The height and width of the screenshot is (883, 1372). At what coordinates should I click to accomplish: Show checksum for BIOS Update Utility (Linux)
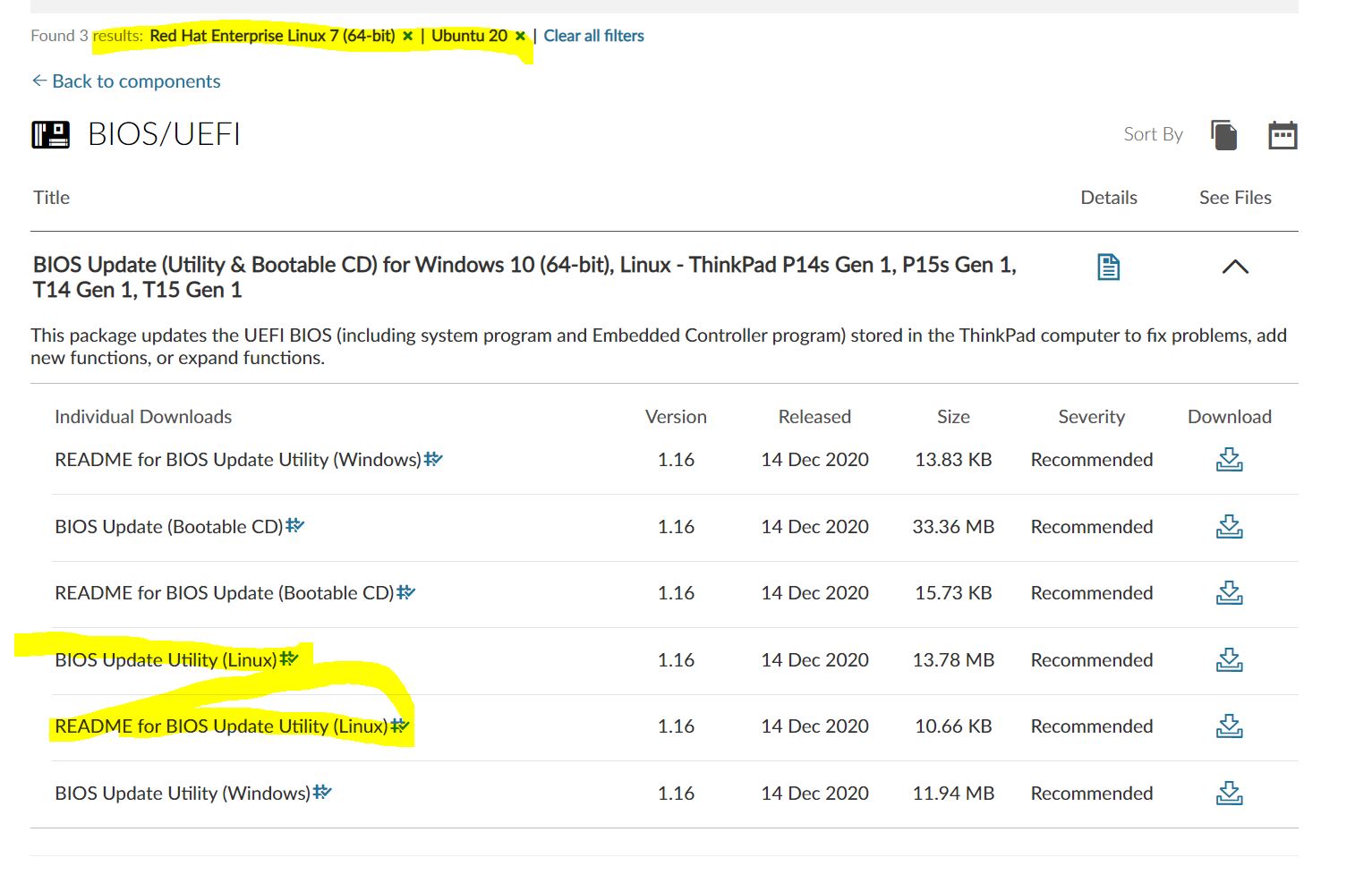click(x=288, y=658)
